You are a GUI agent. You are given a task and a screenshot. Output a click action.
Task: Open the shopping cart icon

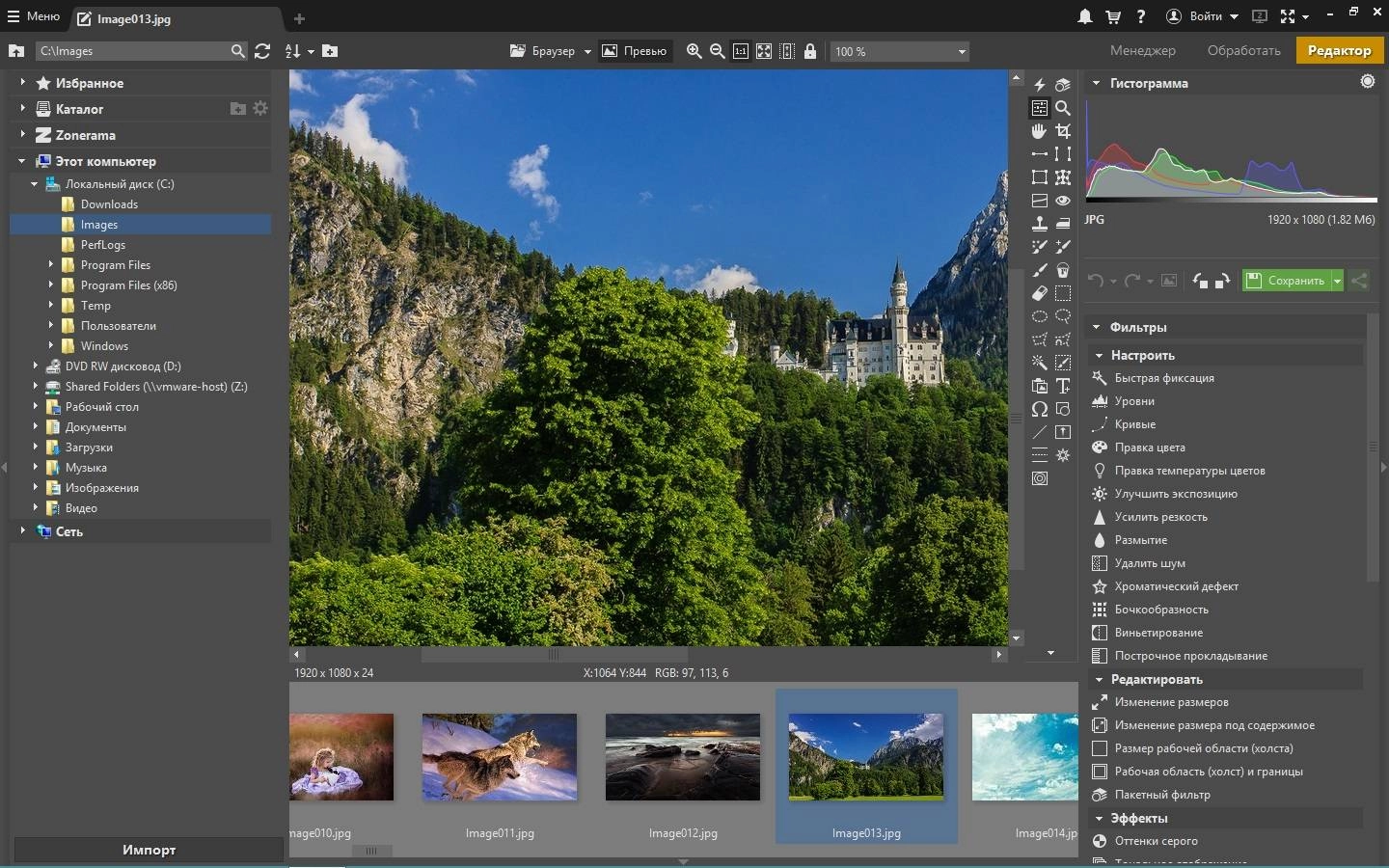1113,16
